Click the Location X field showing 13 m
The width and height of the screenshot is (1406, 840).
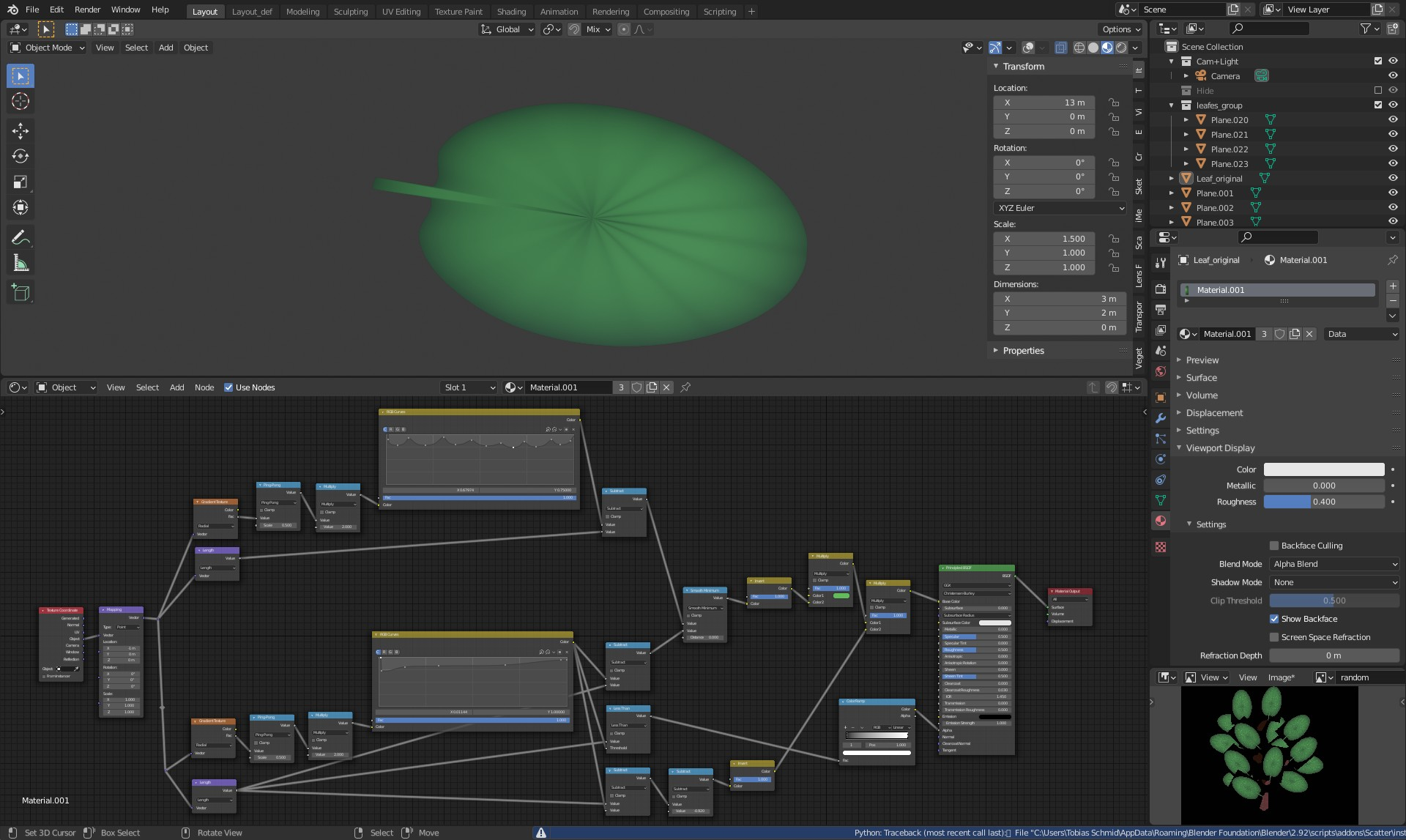pyautogui.click(x=1044, y=103)
